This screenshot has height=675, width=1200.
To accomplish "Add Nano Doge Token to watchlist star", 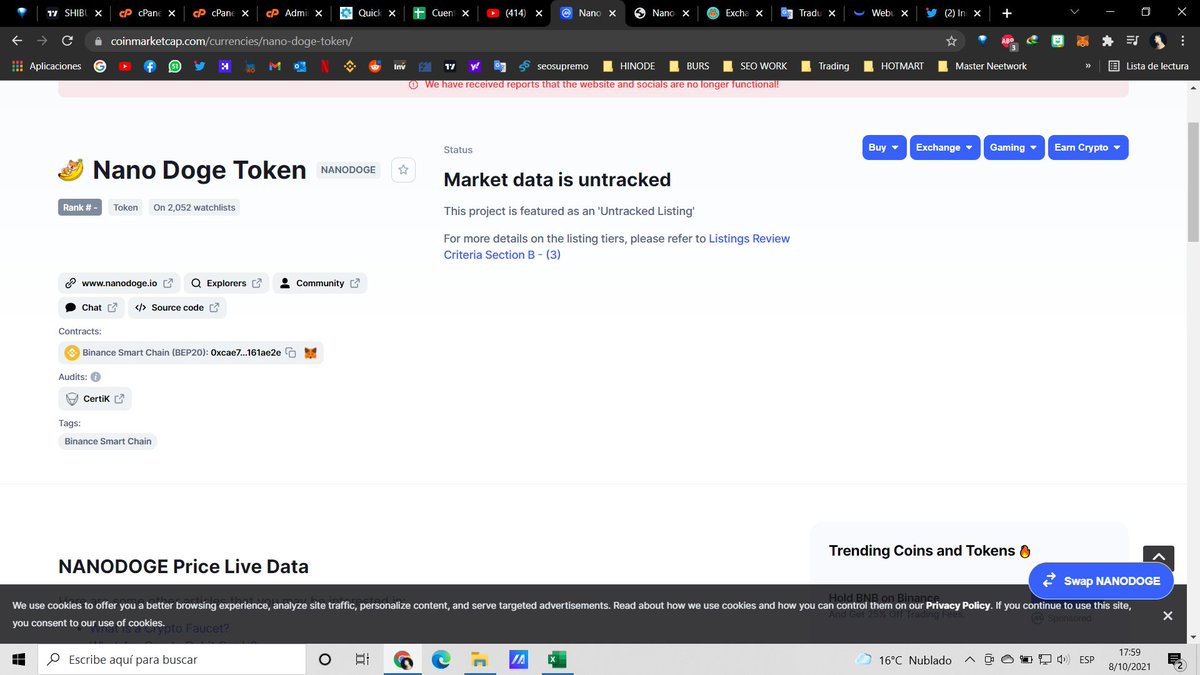I will (x=403, y=170).
